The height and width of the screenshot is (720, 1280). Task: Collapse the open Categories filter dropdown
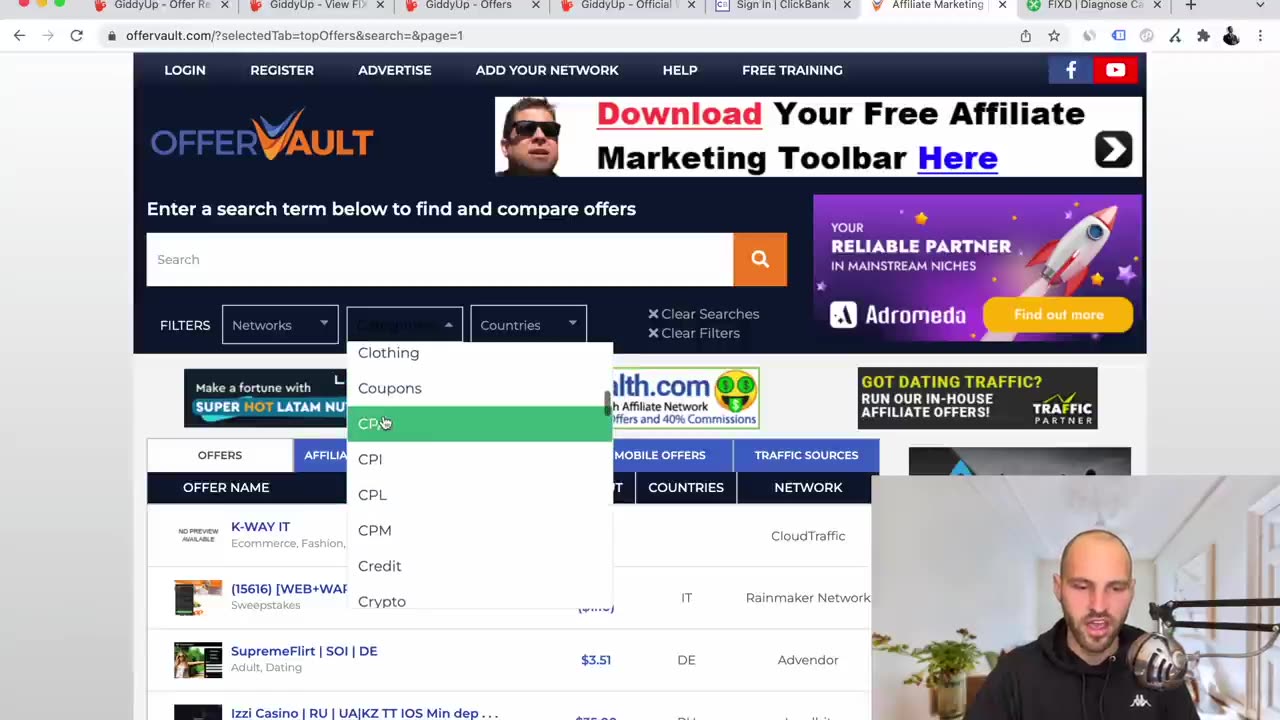(x=404, y=325)
